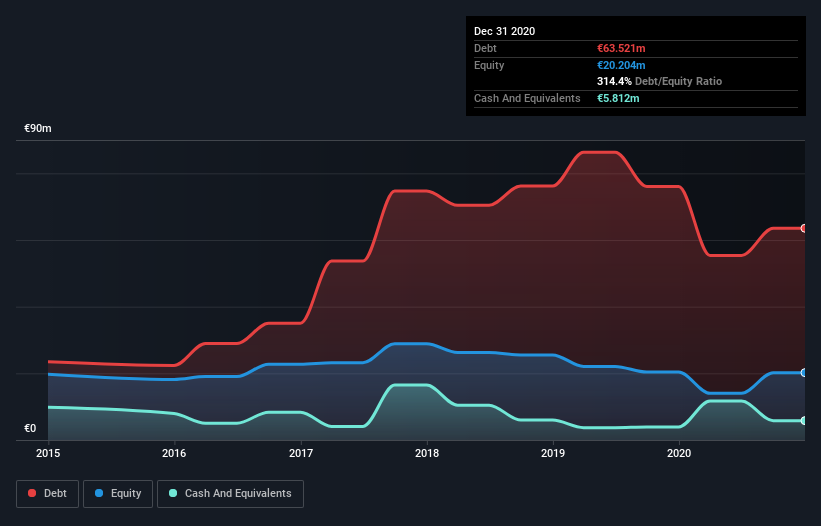Click the teal Cash And Equivalents legend dot
821x526 pixels.
[173, 493]
